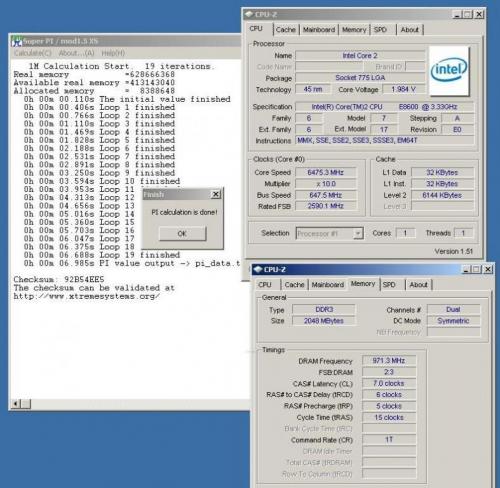Viewport: 500px width, 488px height.
Task: Click the Rated FSB value 2590.1 MHz
Action: (x=326, y=206)
